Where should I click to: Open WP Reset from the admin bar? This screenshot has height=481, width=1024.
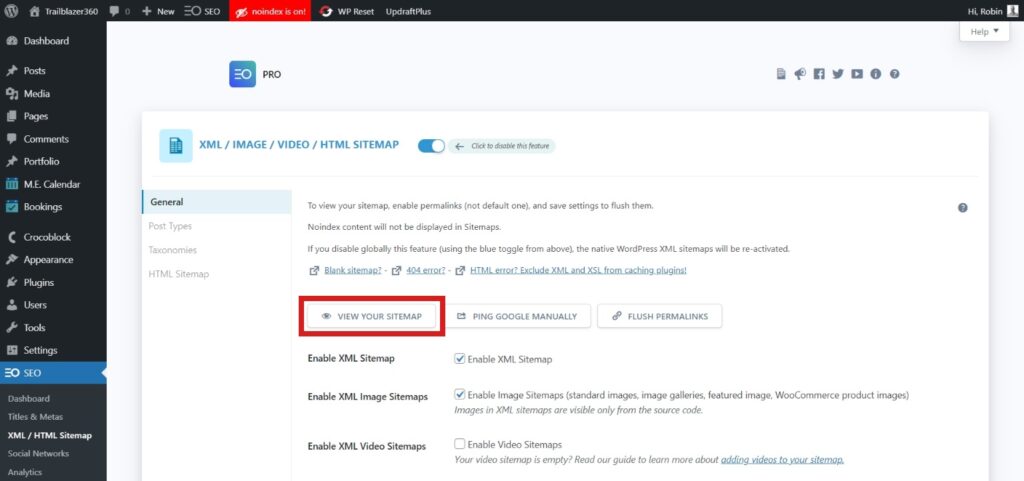(347, 11)
